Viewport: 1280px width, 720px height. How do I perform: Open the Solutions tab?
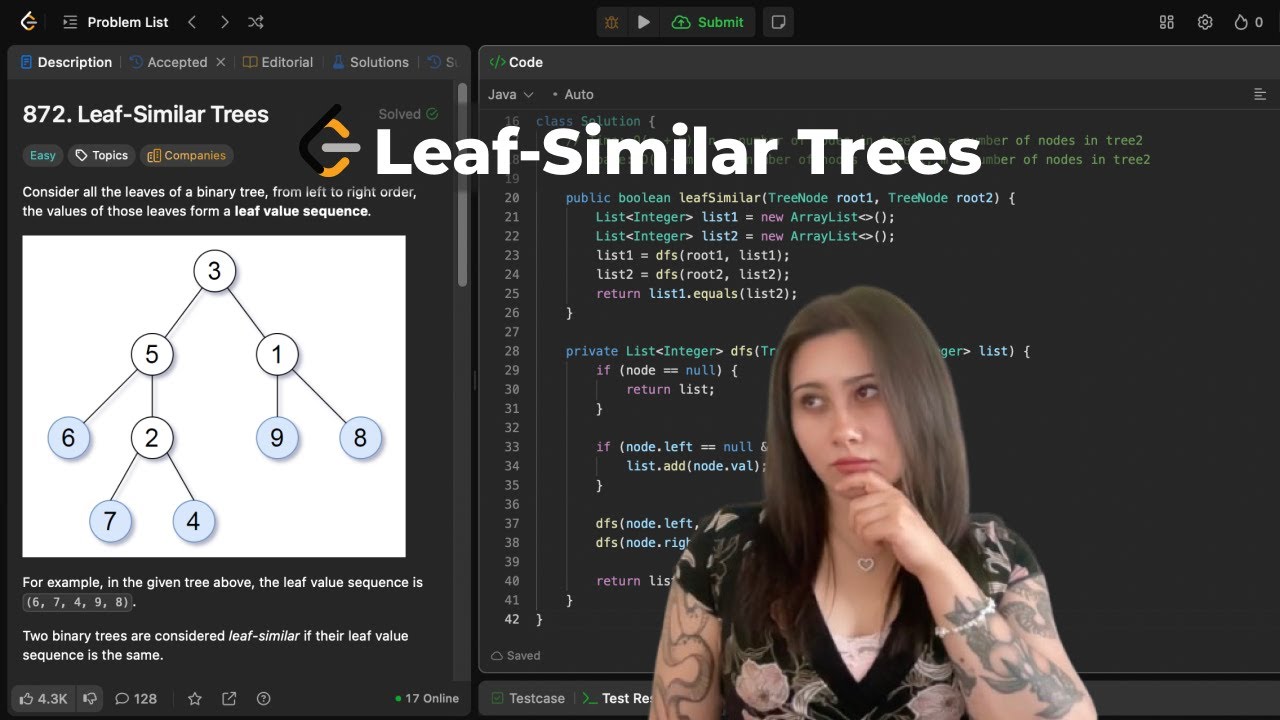370,62
